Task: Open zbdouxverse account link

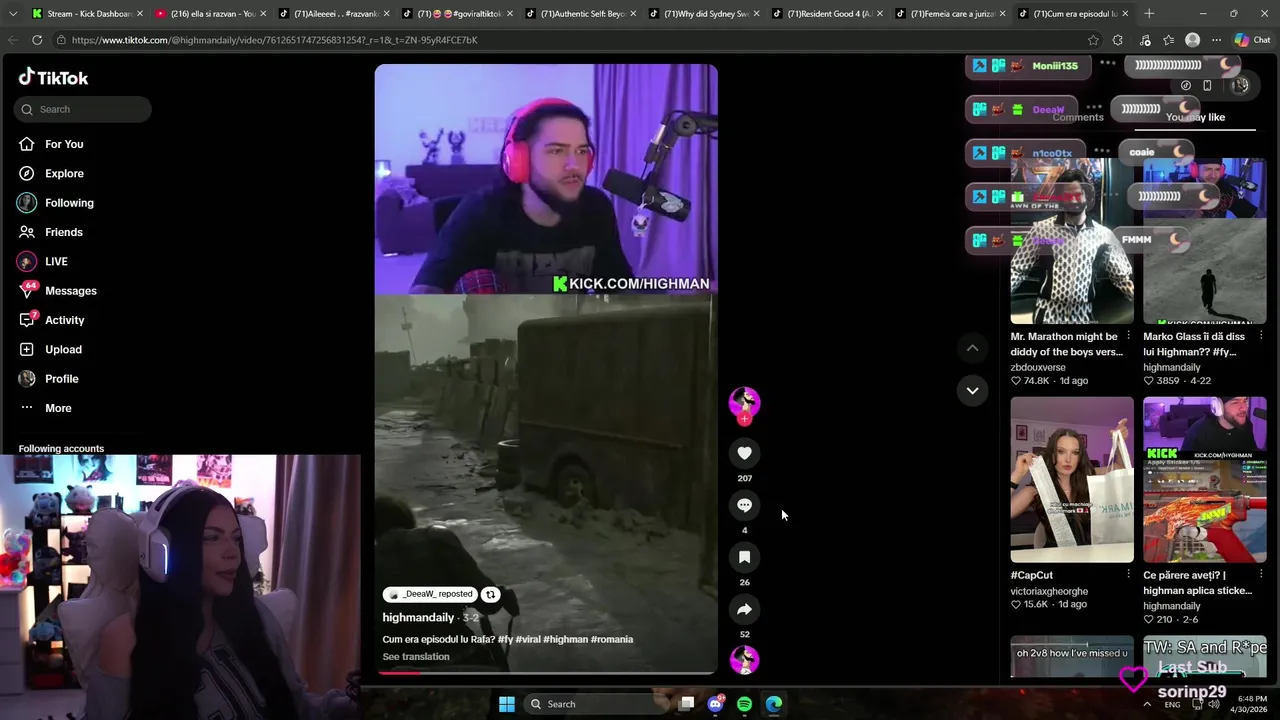Action: (x=1038, y=367)
